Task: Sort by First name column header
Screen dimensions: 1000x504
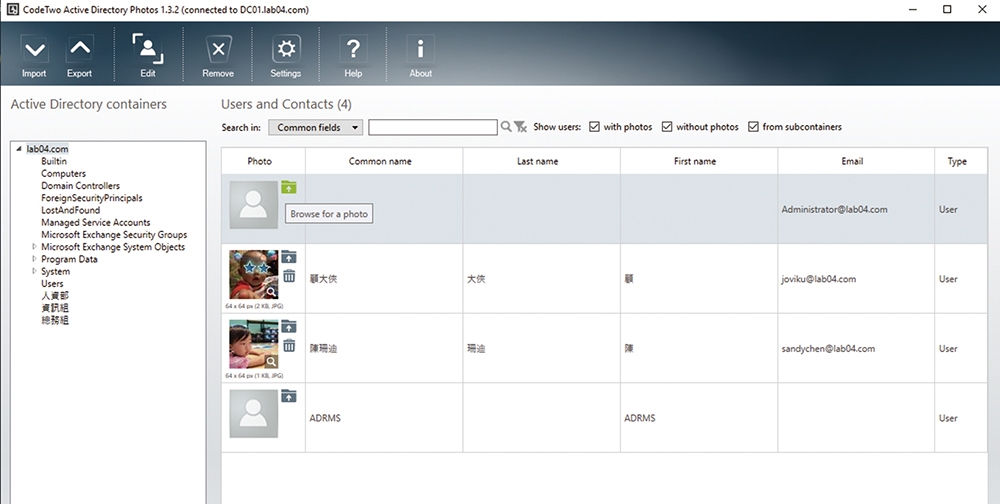Action: (x=699, y=161)
